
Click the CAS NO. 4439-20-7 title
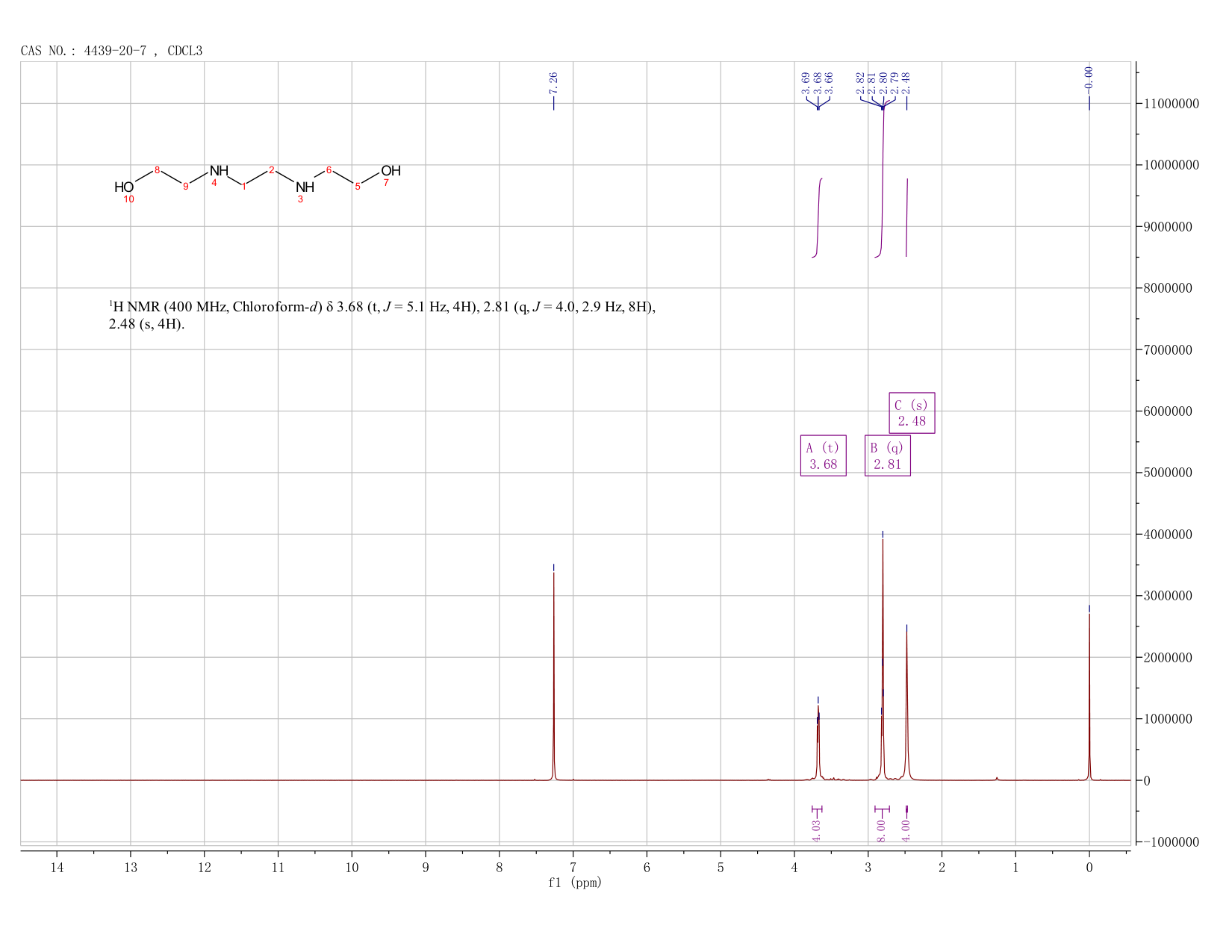click(x=112, y=51)
